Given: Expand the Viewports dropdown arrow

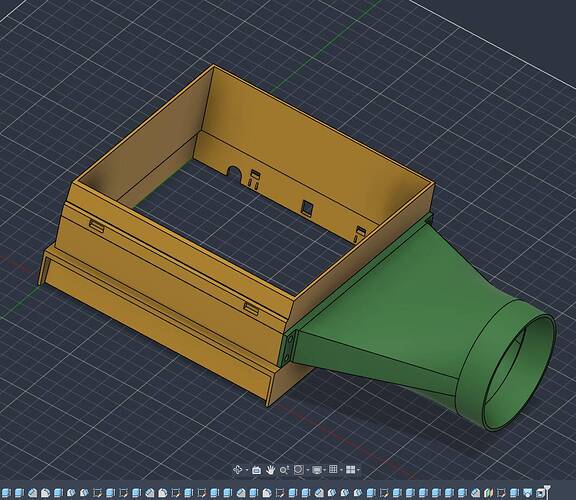Looking at the screenshot, I should [358, 470].
